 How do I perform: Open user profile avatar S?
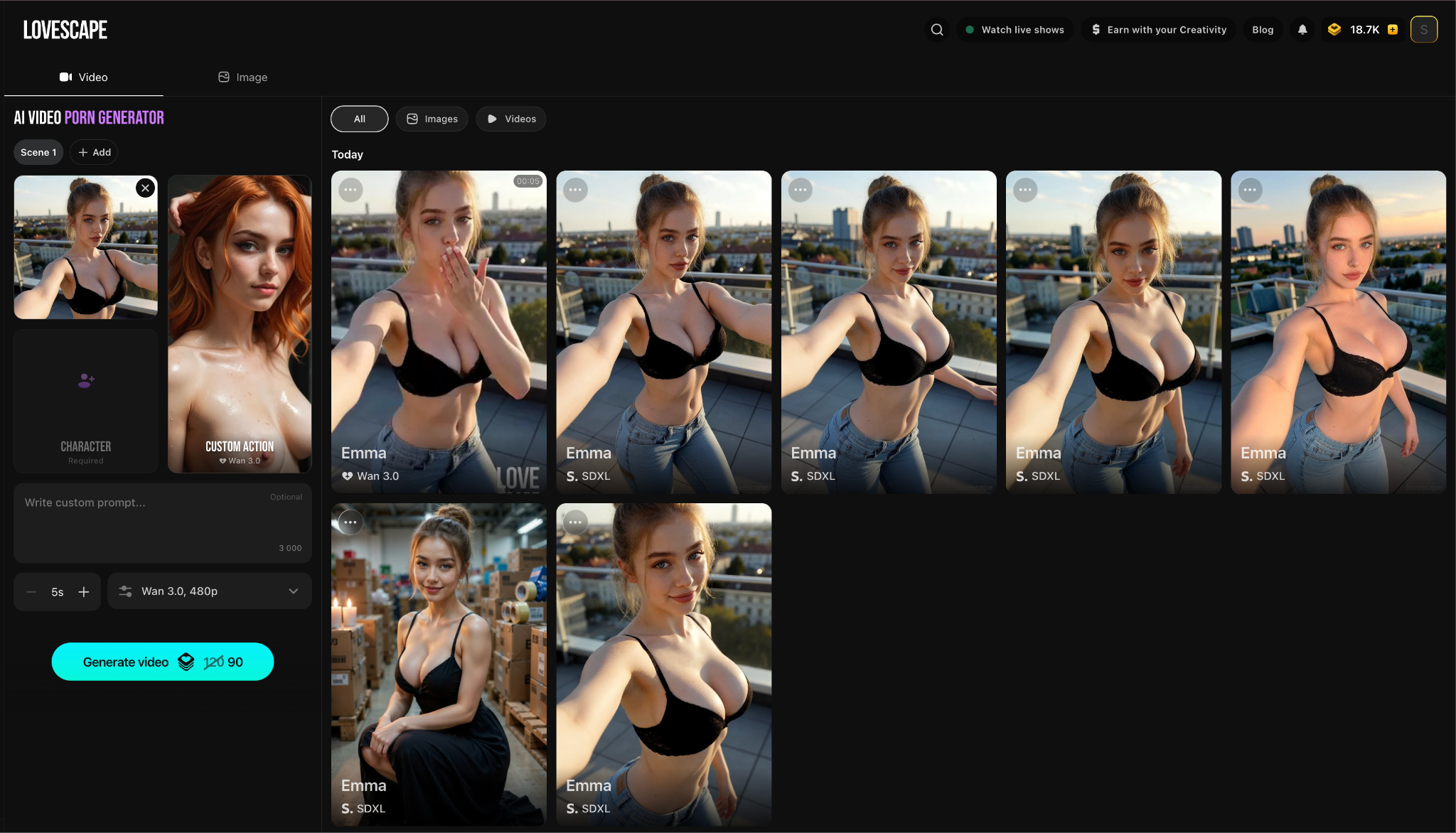pos(1424,29)
